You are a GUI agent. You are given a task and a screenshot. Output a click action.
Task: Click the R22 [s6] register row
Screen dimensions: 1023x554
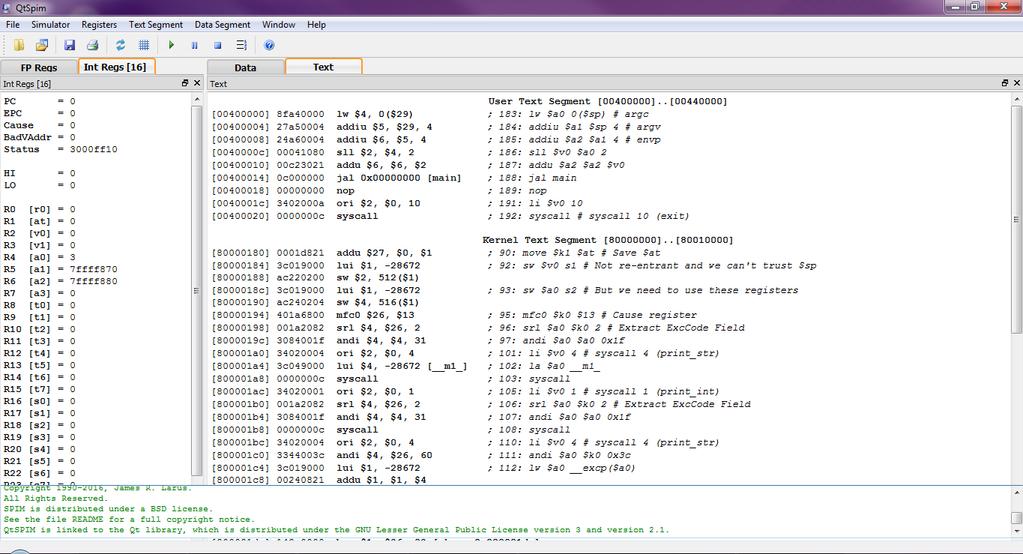pyautogui.click(x=39, y=473)
